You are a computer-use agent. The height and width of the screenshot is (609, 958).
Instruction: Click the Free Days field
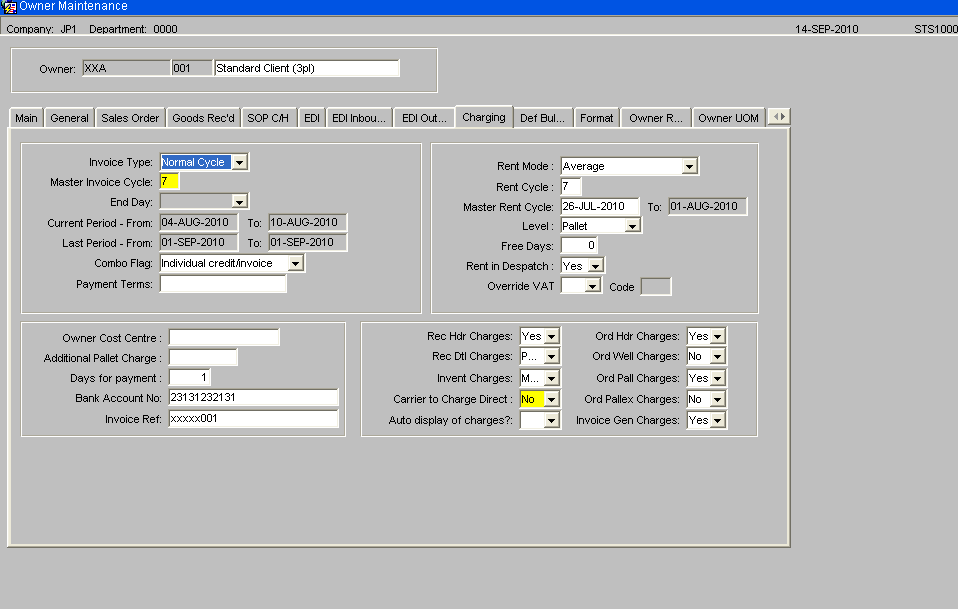point(579,246)
